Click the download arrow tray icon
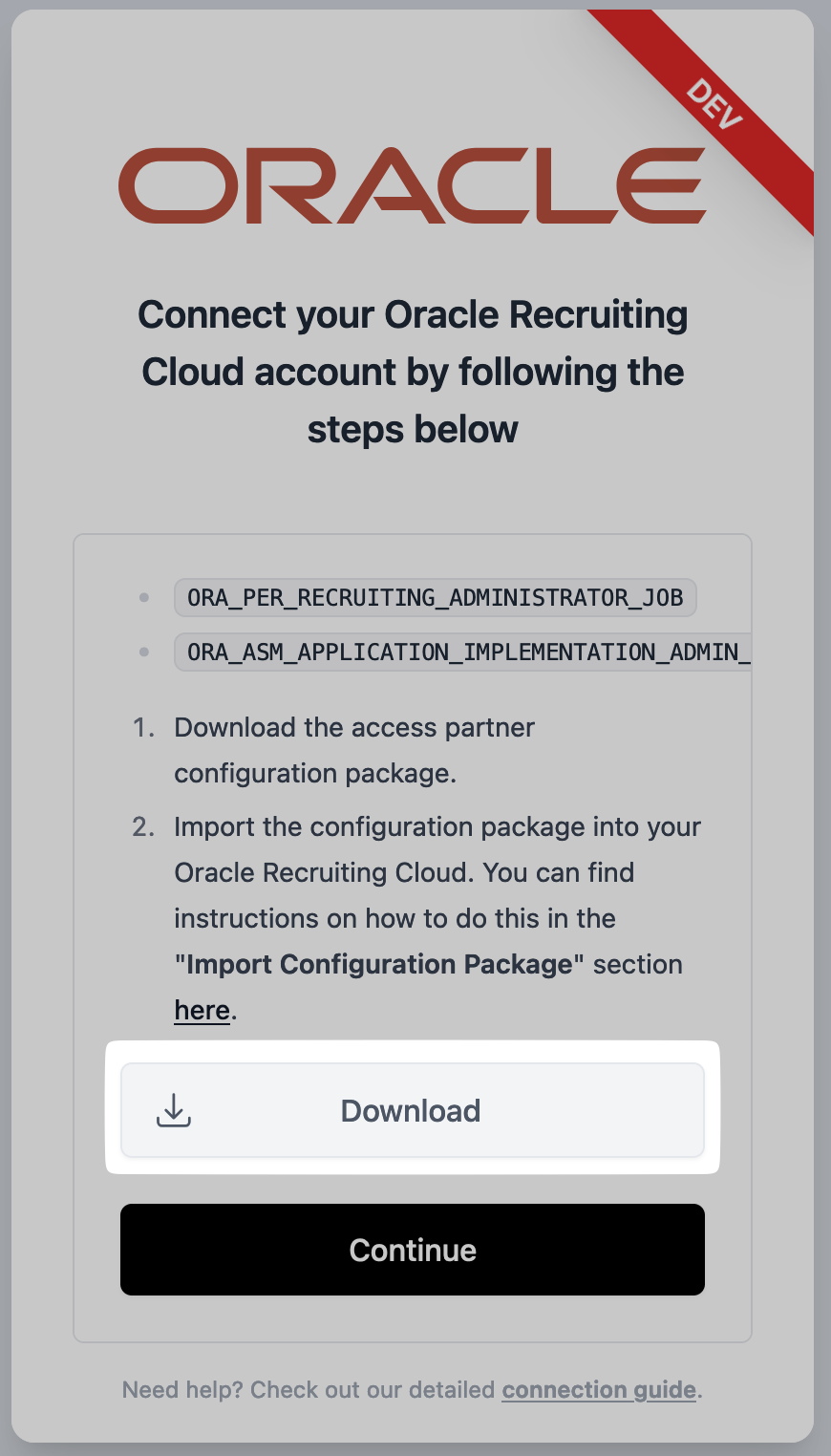The width and height of the screenshot is (831, 1456). [x=174, y=1110]
